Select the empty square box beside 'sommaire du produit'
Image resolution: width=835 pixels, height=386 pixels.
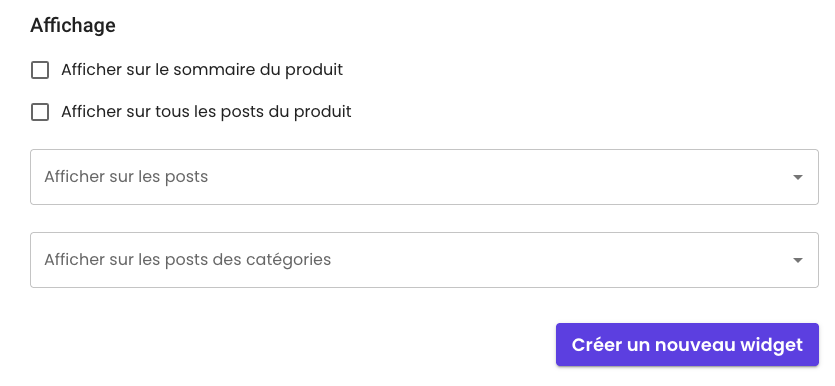click(40, 70)
